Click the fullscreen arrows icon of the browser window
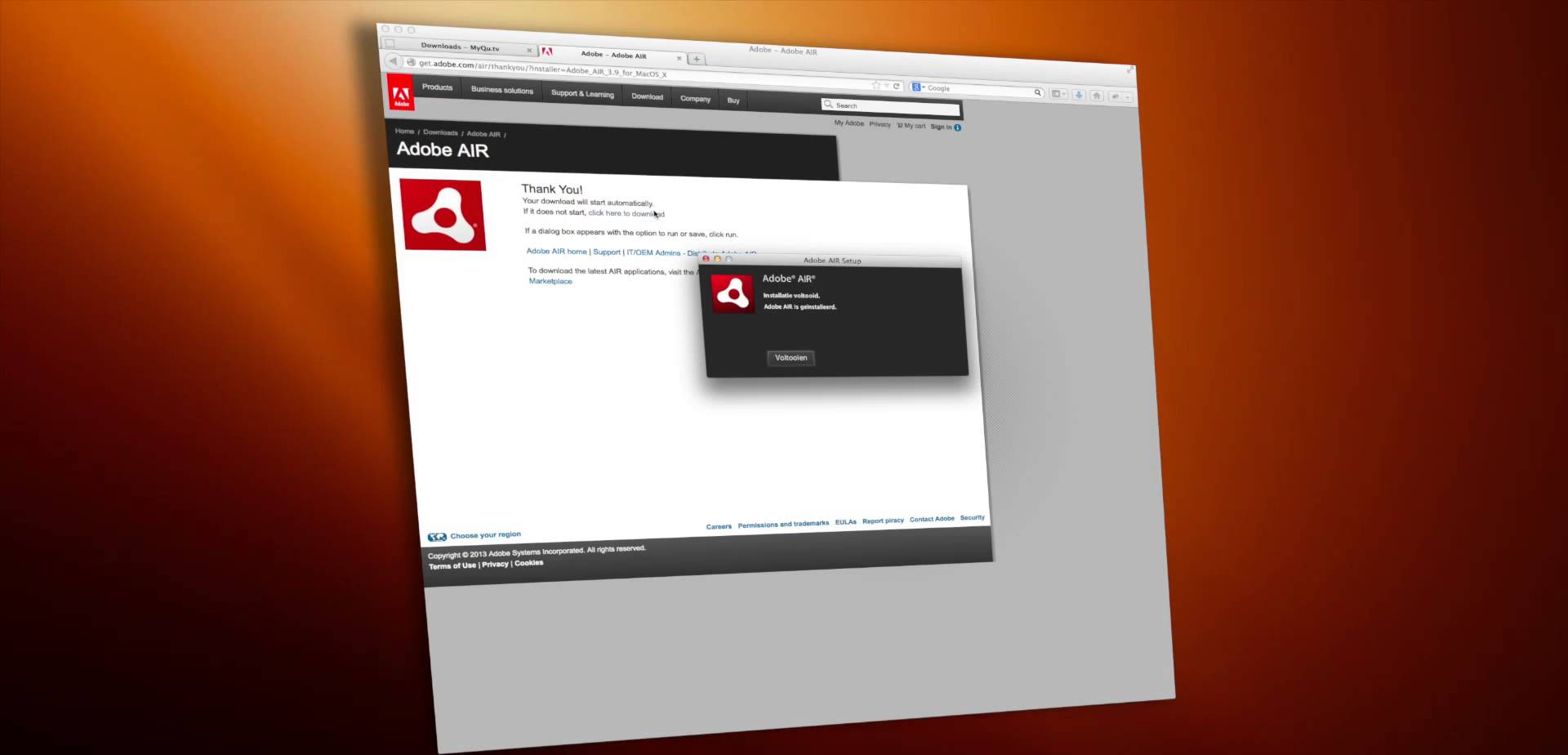Viewport: 1568px width, 755px height. [1130, 70]
